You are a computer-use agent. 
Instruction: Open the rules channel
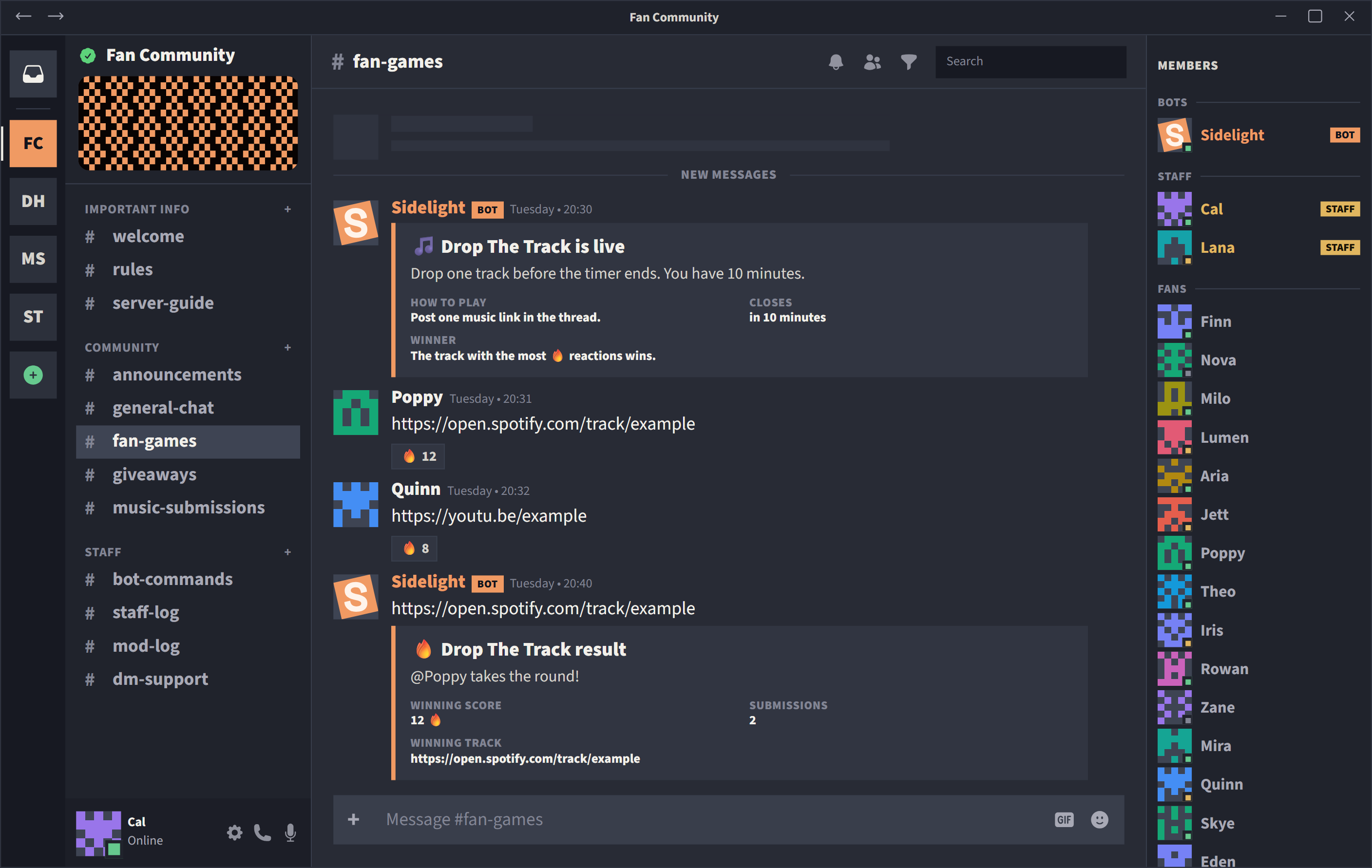coord(188,269)
